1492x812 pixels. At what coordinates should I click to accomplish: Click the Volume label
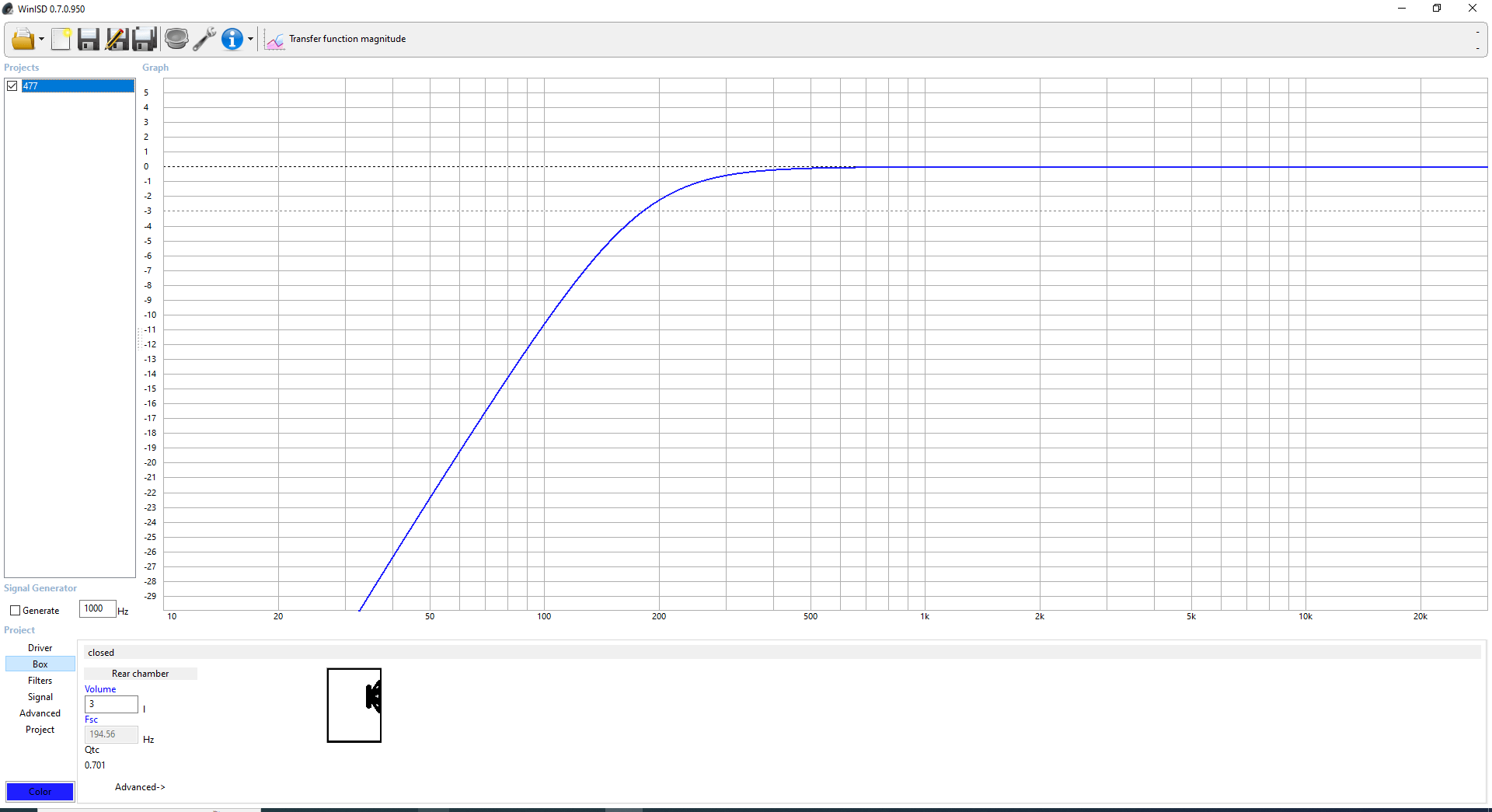pos(100,689)
